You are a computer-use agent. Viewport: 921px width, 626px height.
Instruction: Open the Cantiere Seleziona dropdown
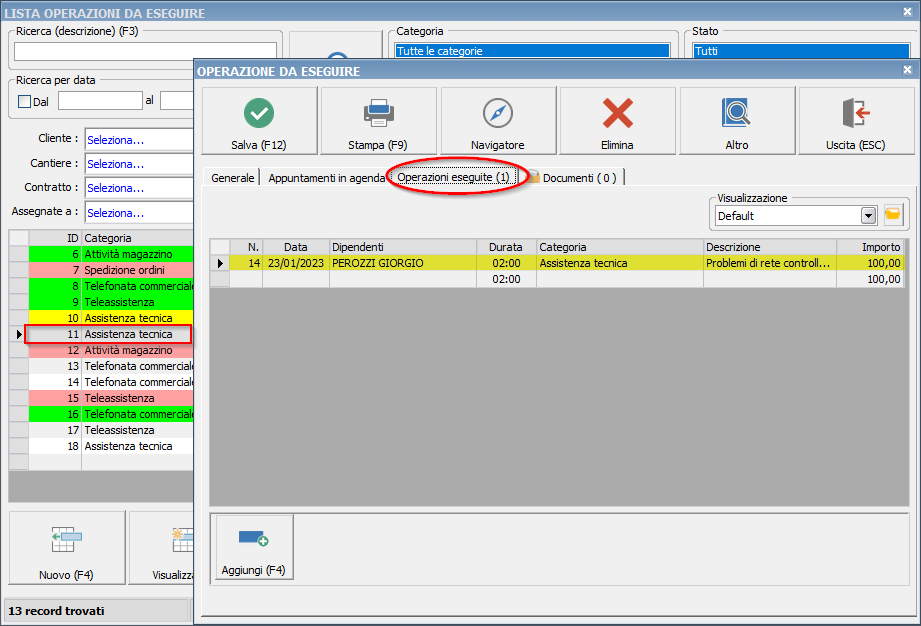click(x=138, y=163)
